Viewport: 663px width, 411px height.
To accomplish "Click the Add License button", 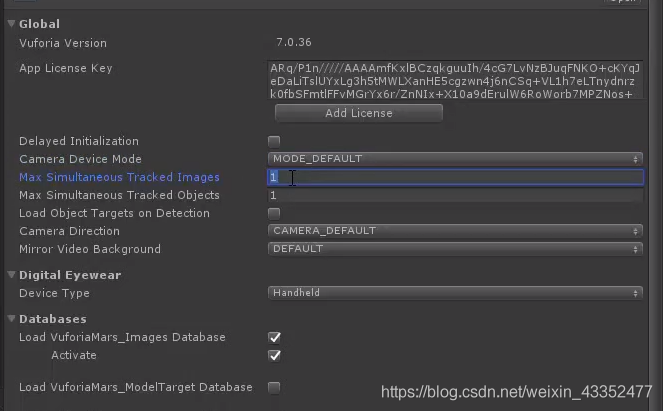I will tap(359, 113).
